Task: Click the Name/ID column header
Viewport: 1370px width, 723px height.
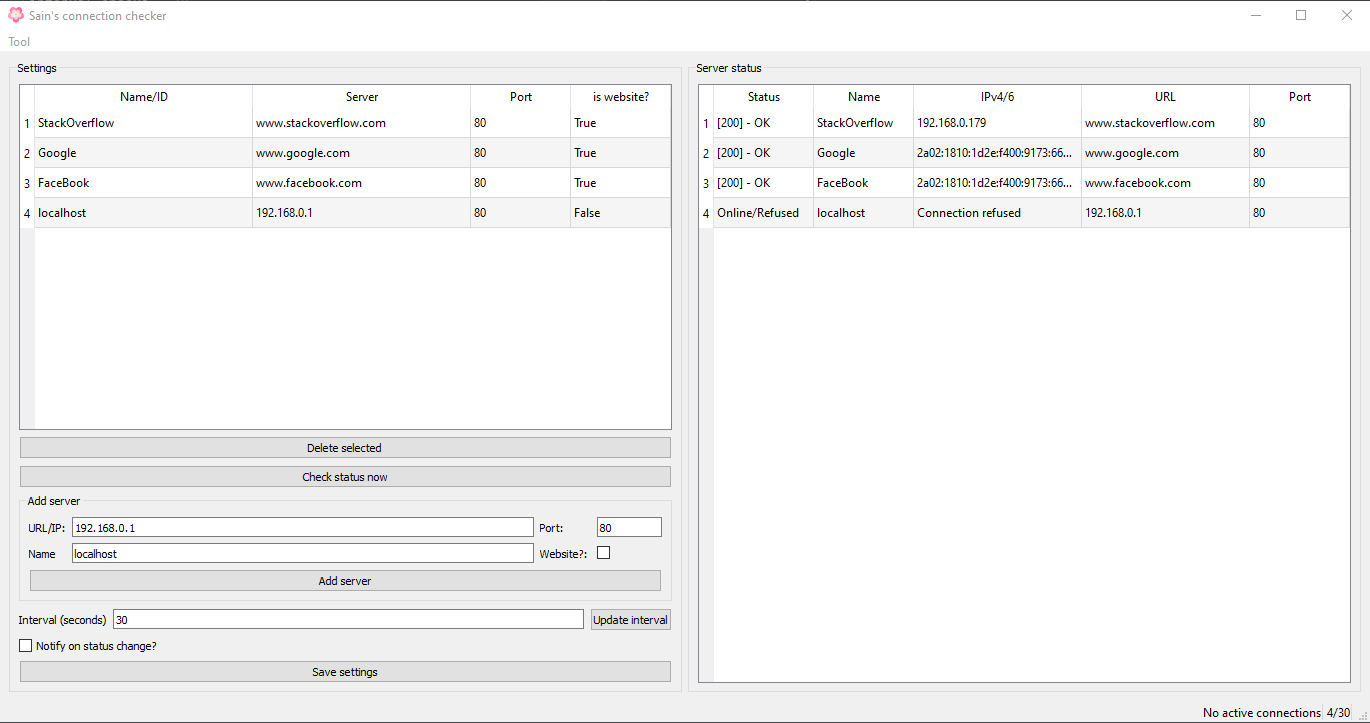Action: [x=143, y=97]
